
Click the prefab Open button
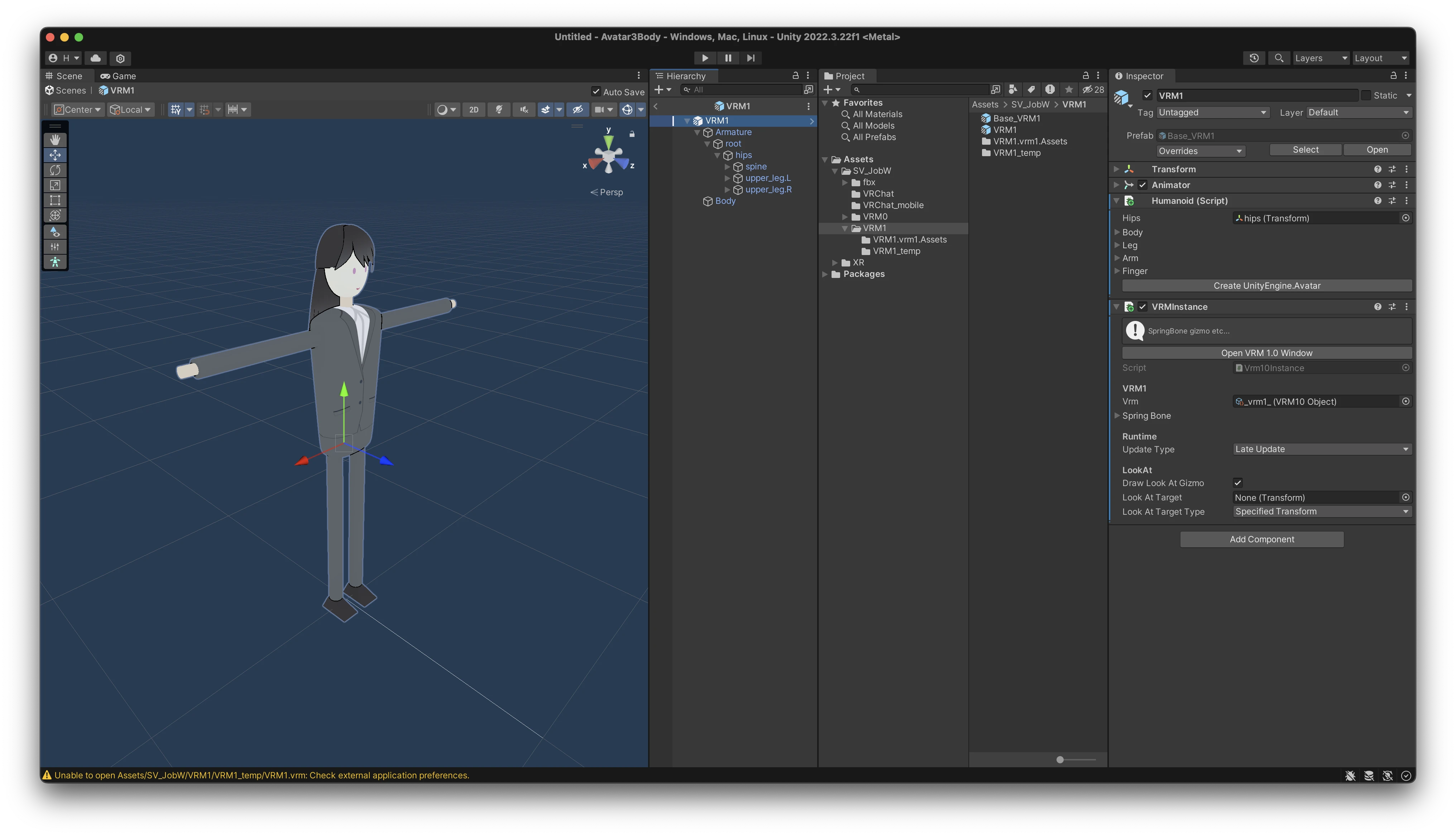point(1377,150)
